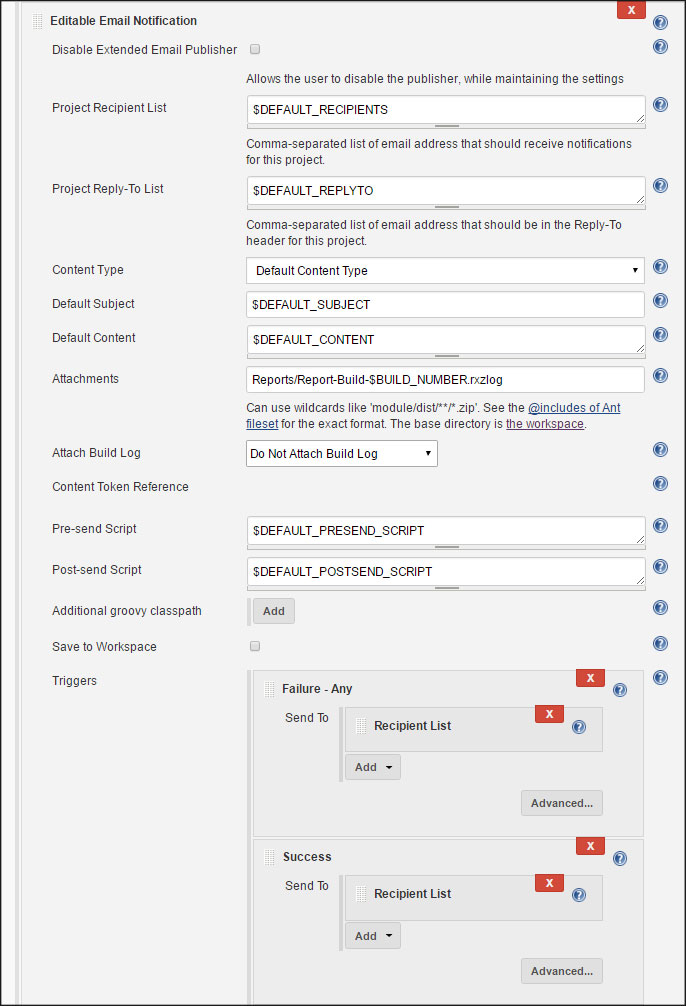The width and height of the screenshot is (686, 1006).
Task: Click the 'Content Token Reference' label
Action: coord(121,487)
